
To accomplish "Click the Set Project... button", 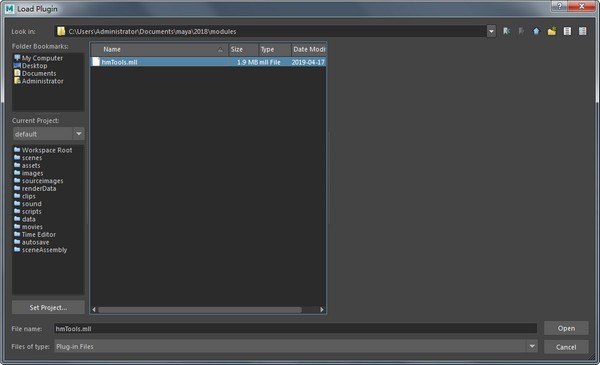I will [x=48, y=307].
